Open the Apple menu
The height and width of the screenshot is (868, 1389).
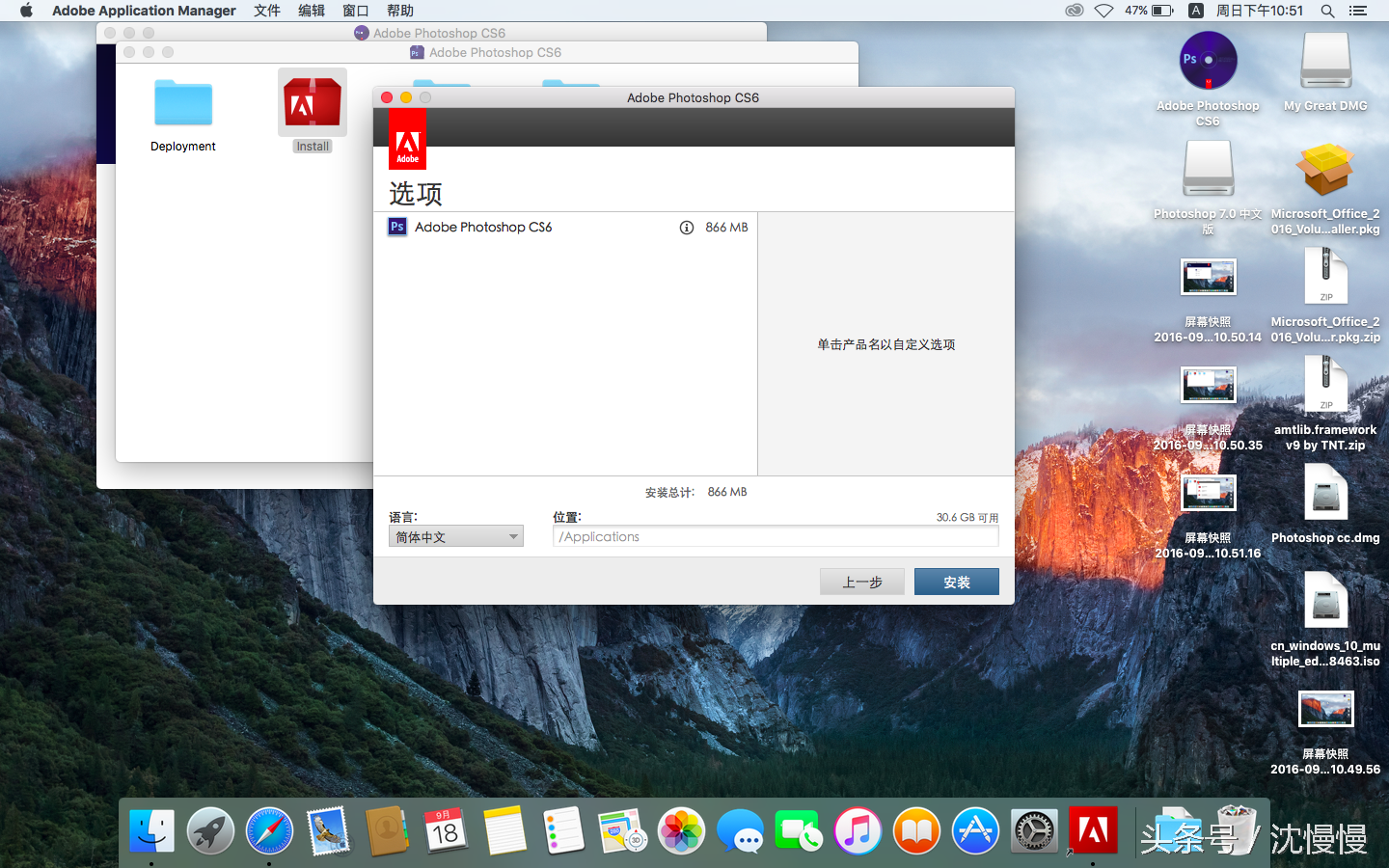pos(26,11)
